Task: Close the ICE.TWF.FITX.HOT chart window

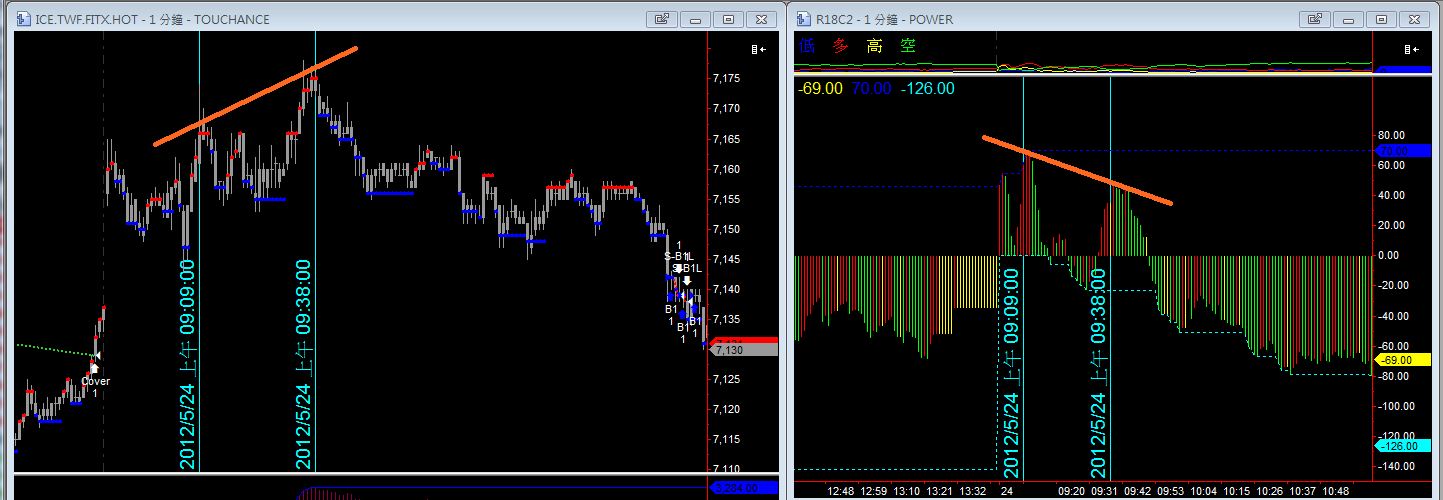Action: click(x=763, y=19)
